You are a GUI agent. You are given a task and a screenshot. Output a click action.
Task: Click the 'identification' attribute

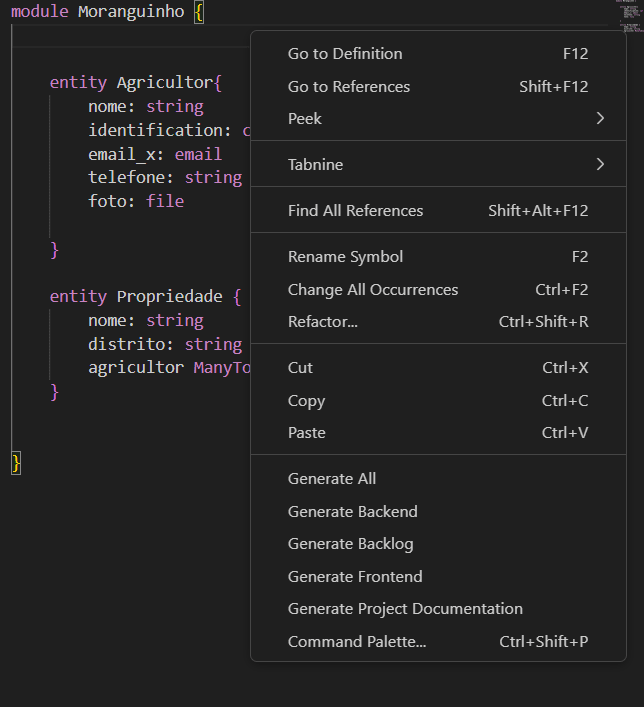155,130
